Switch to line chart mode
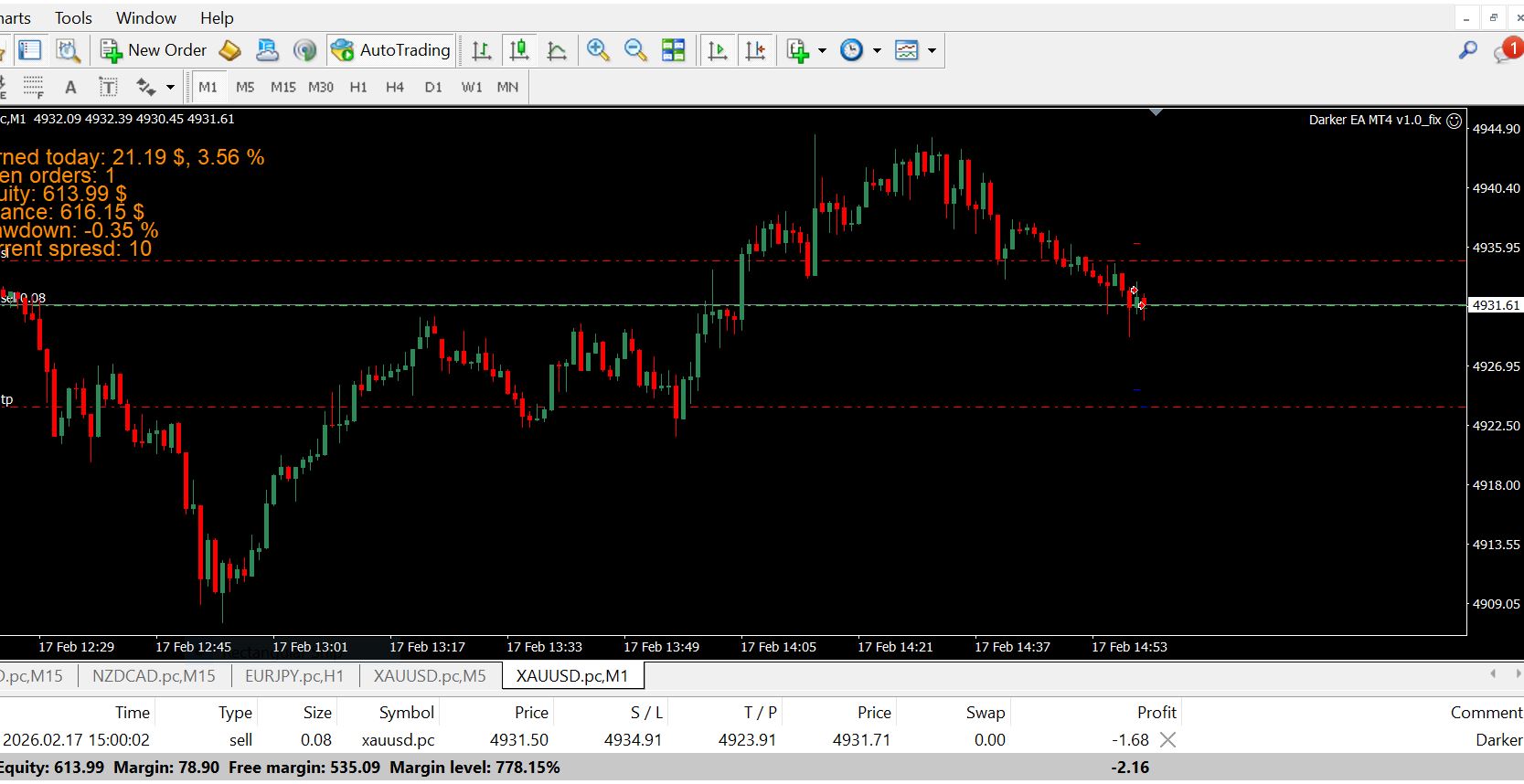The image size is (1524, 784). click(556, 50)
